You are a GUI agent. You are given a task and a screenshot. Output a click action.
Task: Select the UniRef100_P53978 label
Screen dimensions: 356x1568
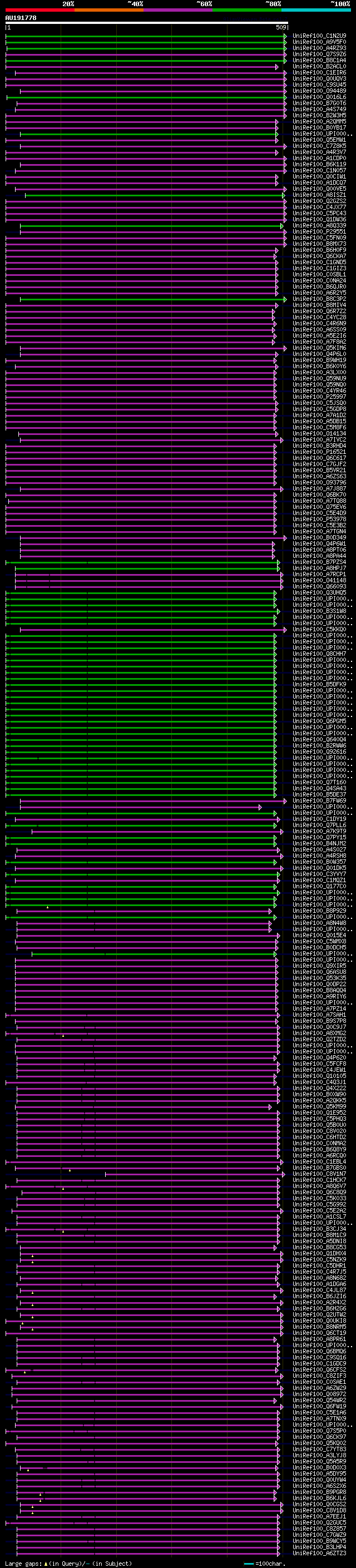[x=319, y=520]
